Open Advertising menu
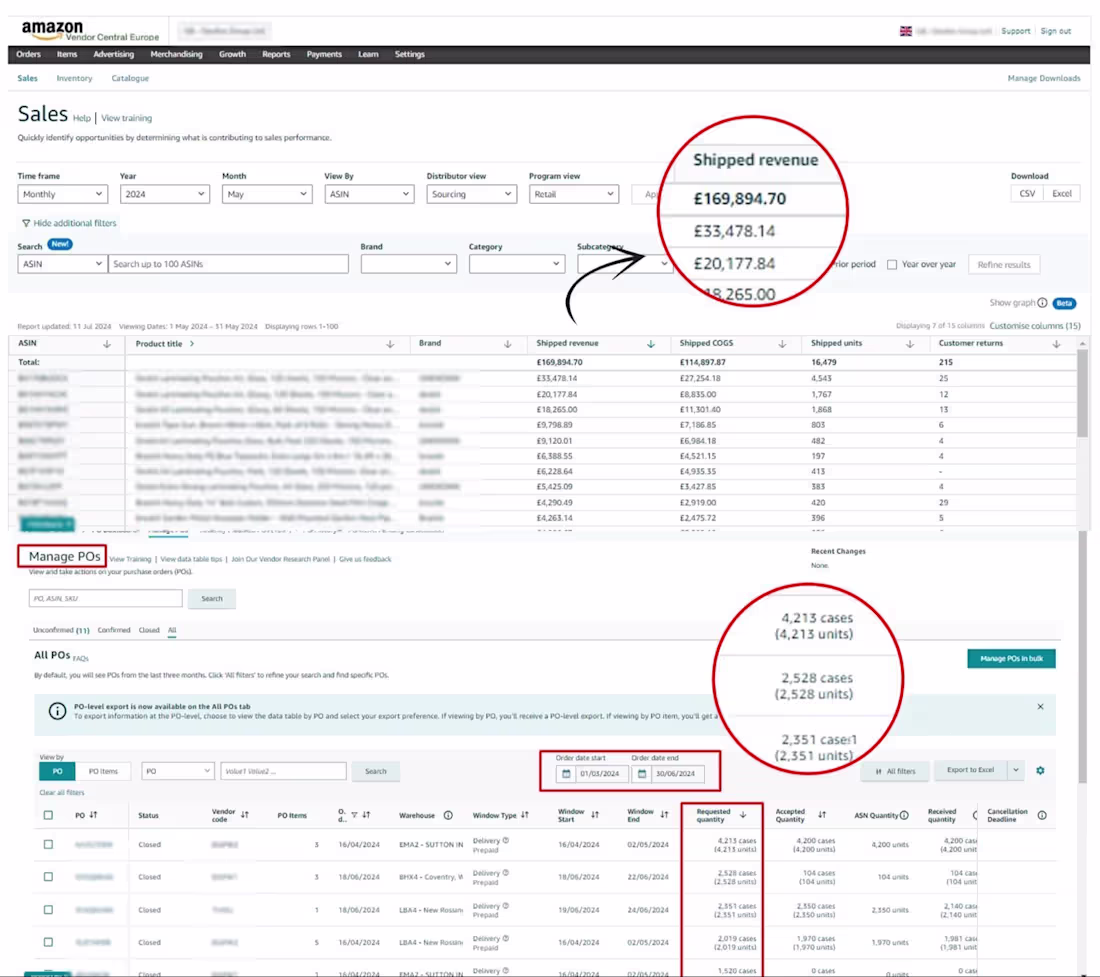Screen dimensions: 1100x977 tap(114, 54)
